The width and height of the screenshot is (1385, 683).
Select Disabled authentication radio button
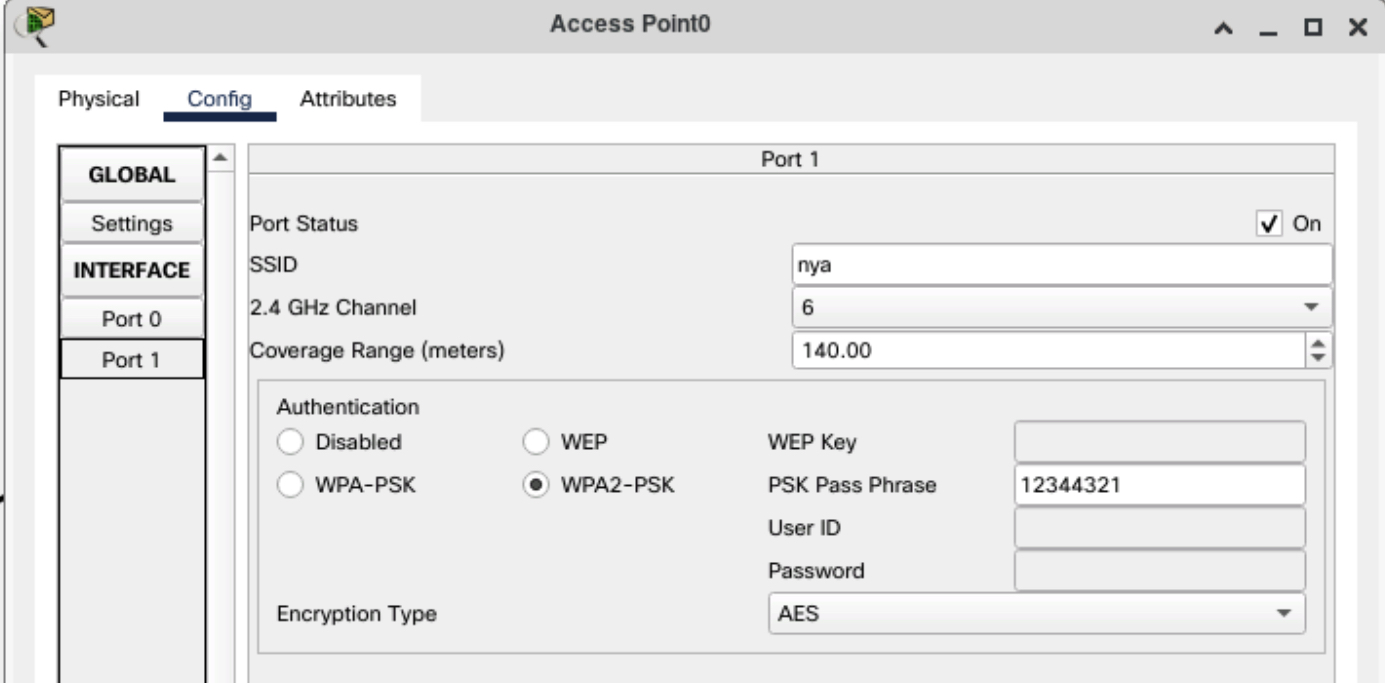[291, 441]
